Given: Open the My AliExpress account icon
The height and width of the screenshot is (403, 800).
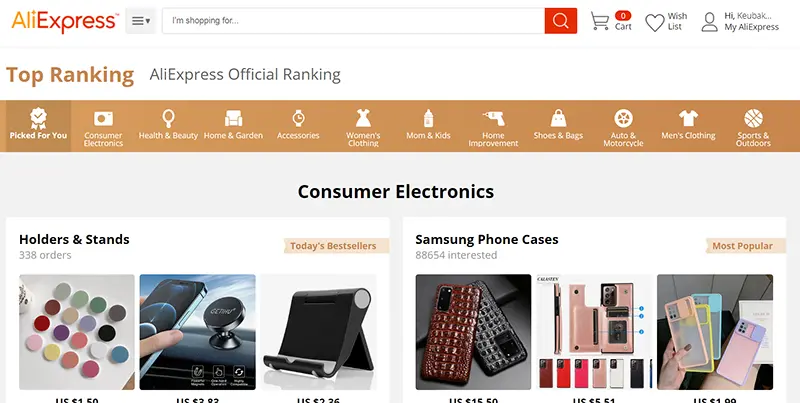Looking at the screenshot, I should pos(709,22).
